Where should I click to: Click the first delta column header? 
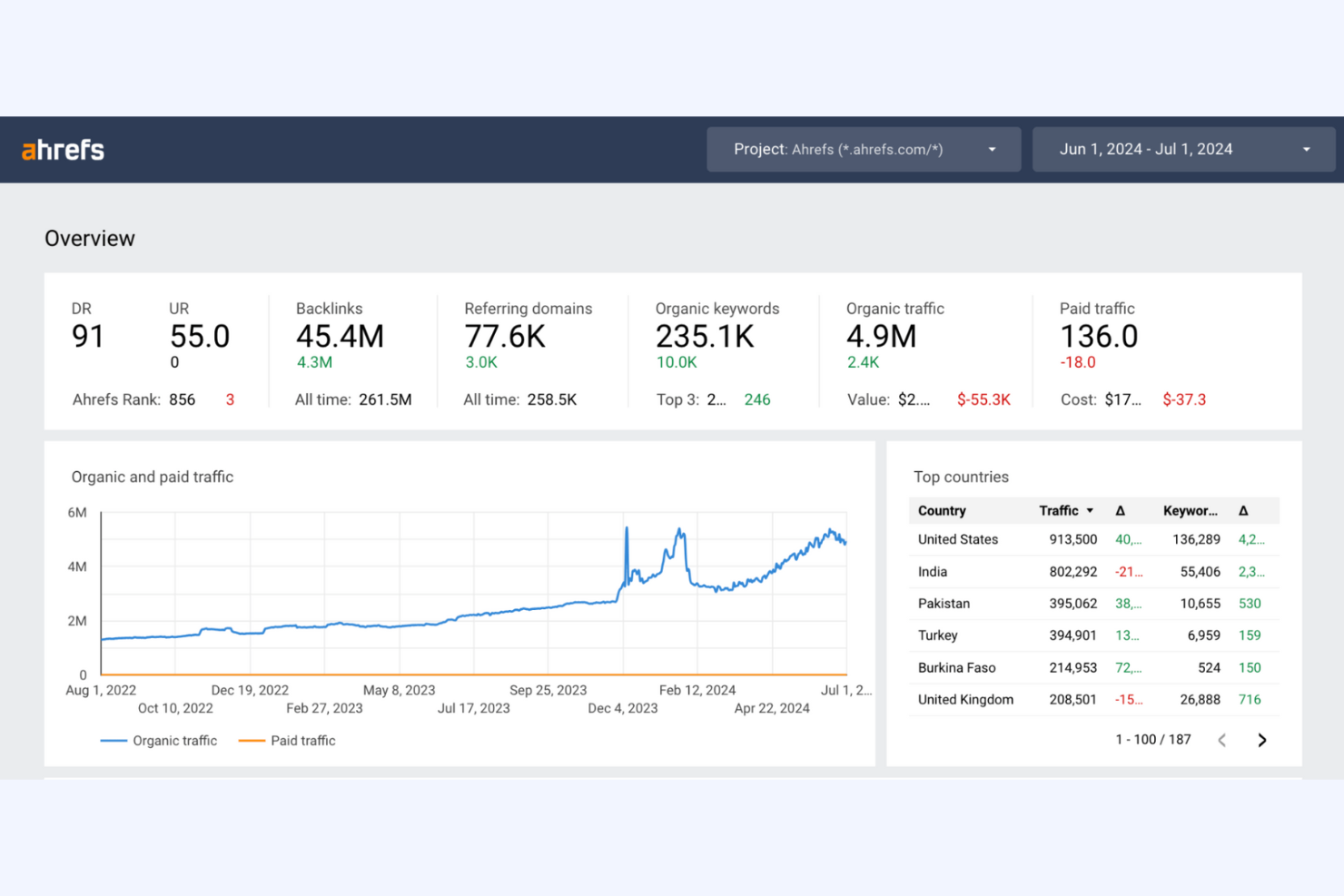coord(1121,510)
